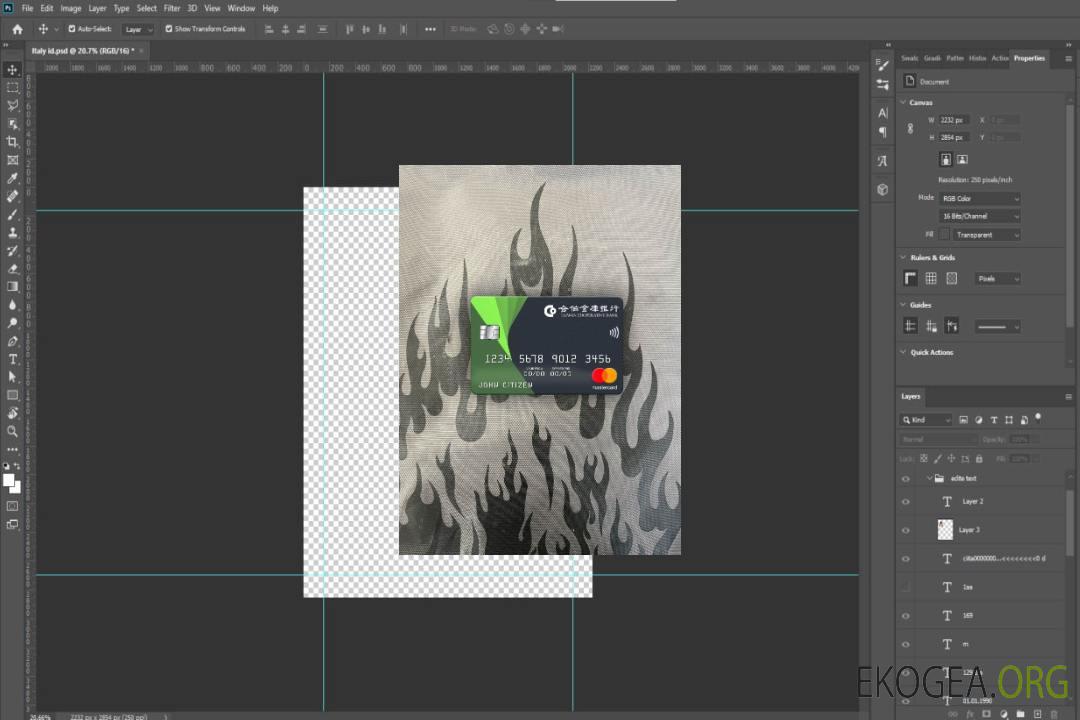Switch to the Swatches panel tab
Image resolution: width=1080 pixels, height=720 pixels.
coord(909,58)
